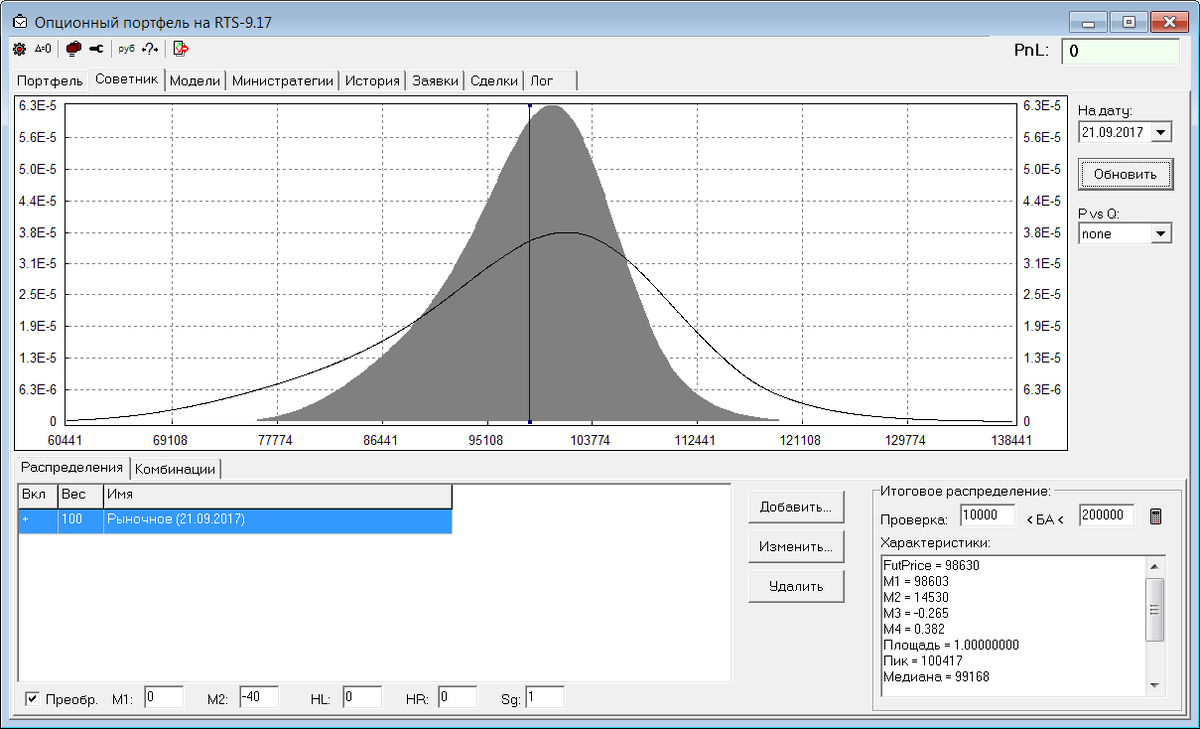This screenshot has width=1200, height=729.
Task: Click the 'Площадь = 1.00000000' line
Action: pyautogui.click(x=951, y=645)
